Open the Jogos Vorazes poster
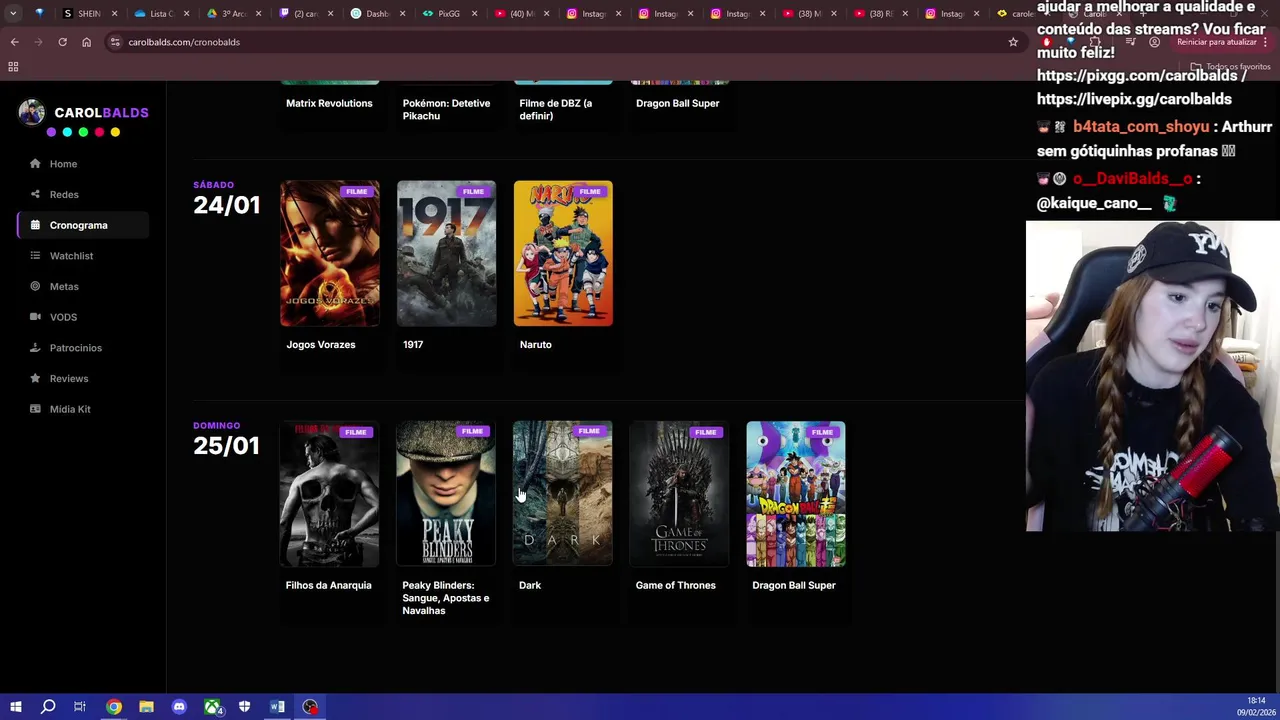The height and width of the screenshot is (720, 1280). click(x=330, y=254)
